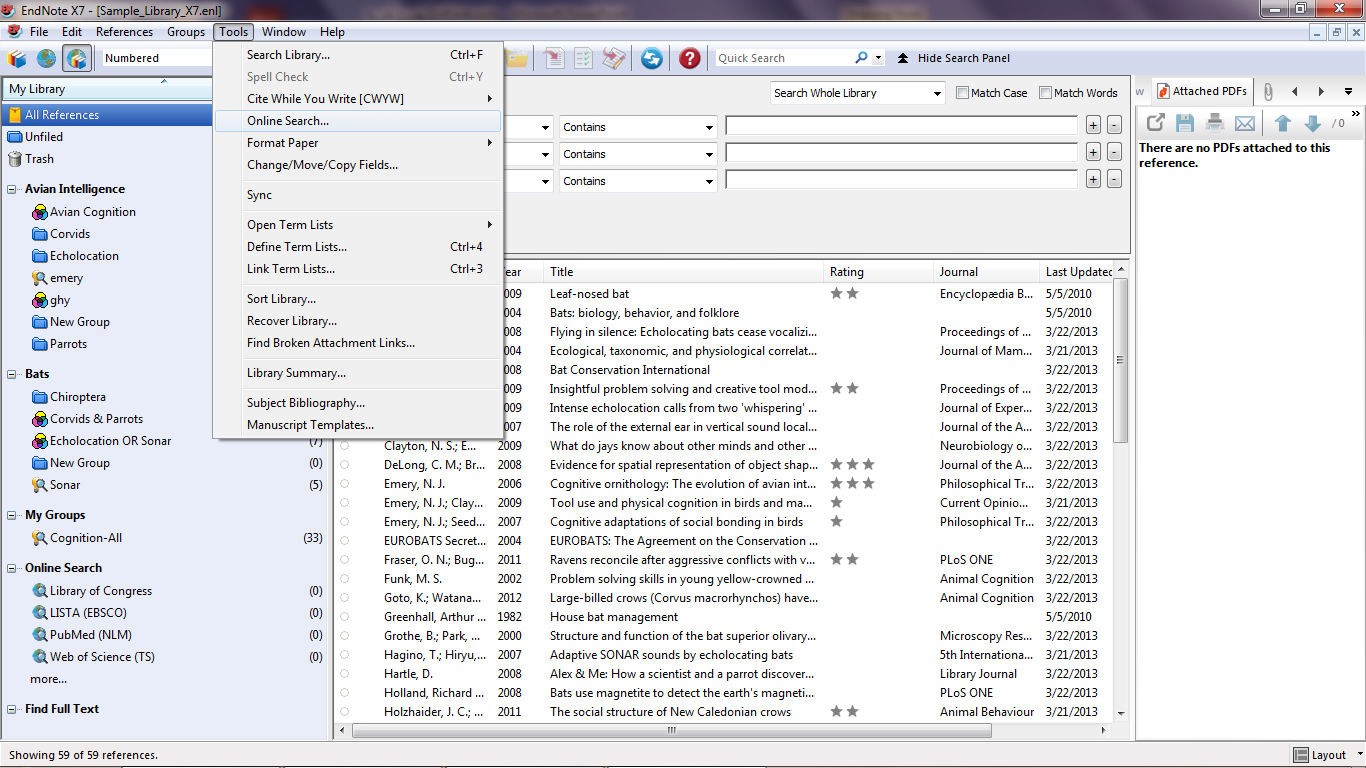Click the more... link under Online Search
This screenshot has height=768, width=1366.
tap(48, 679)
